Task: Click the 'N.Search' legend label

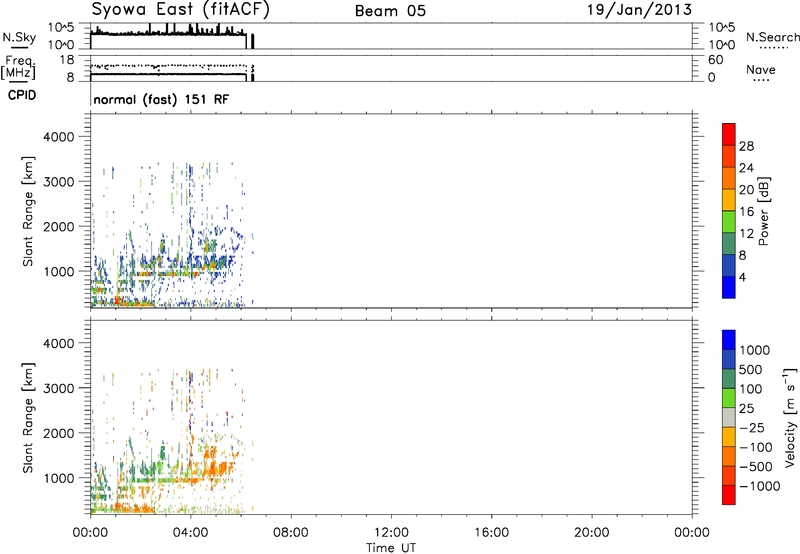Action: (x=772, y=37)
